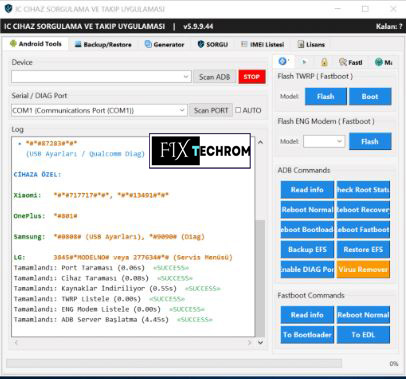Viewport: 406px width, 379px height.
Task: Click the LG Servis Menüsü log line
Action: pos(123,257)
